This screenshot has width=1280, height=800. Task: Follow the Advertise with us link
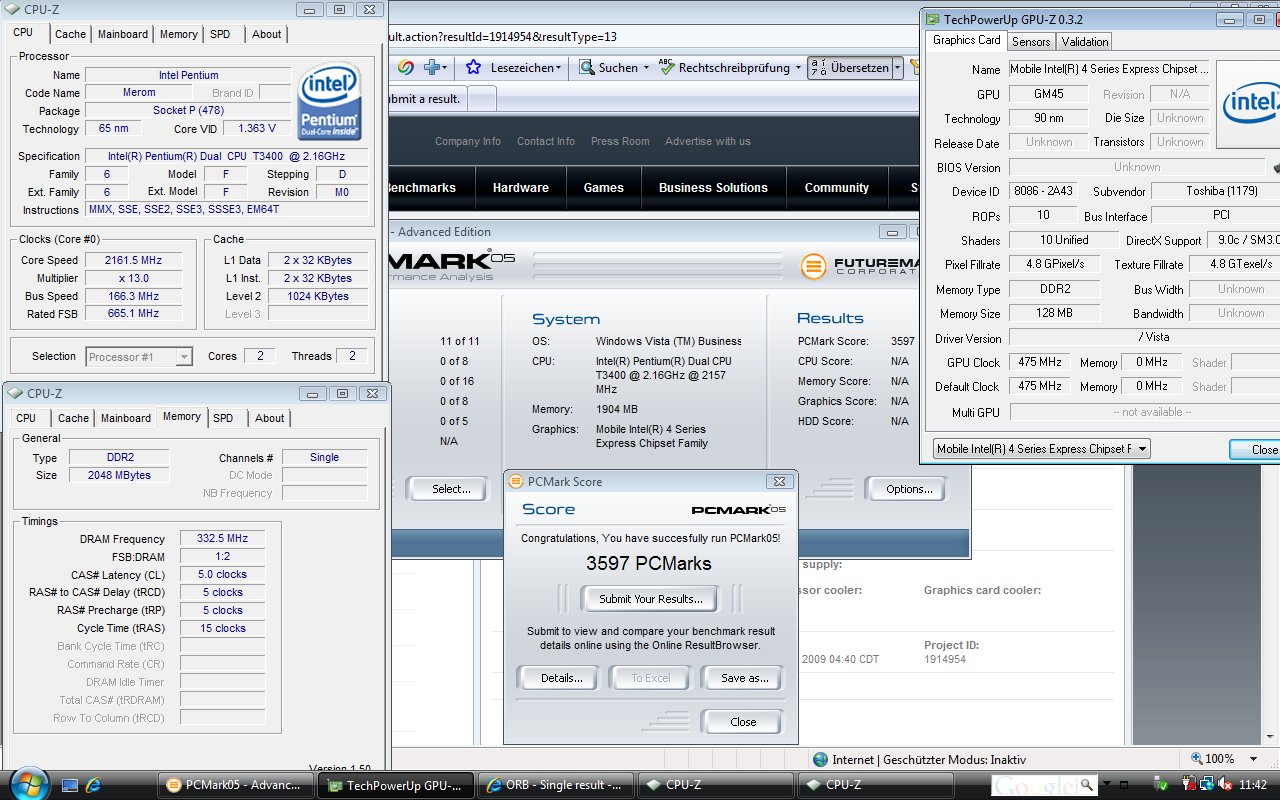708,141
